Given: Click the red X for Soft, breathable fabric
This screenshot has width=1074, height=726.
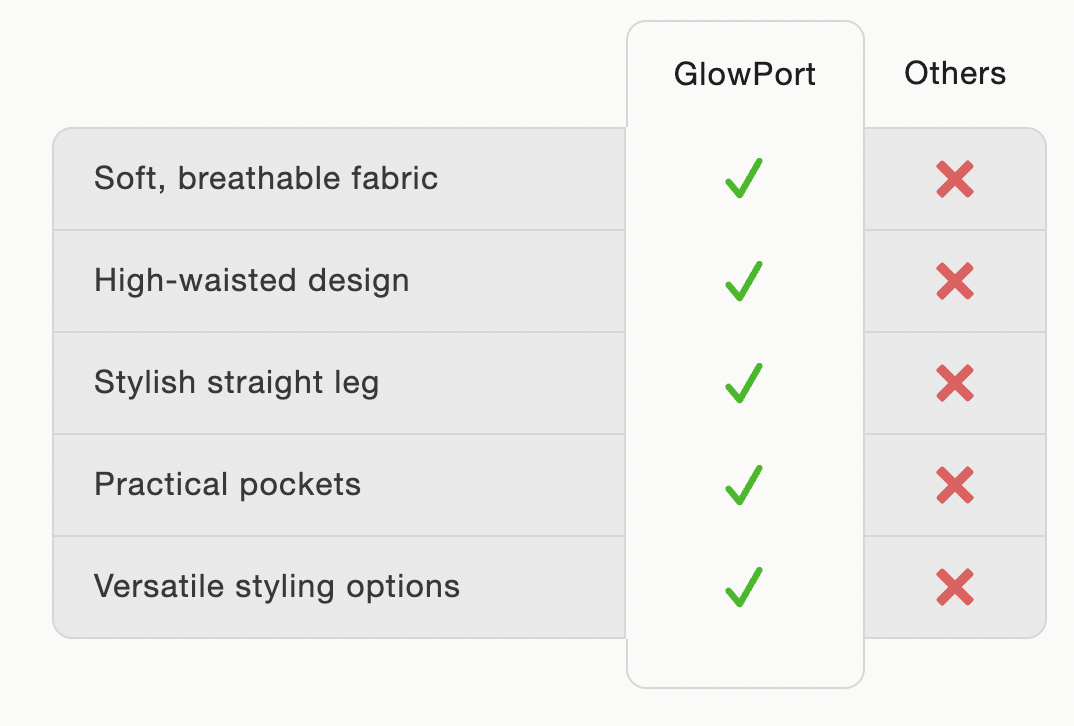Looking at the screenshot, I should (955, 180).
